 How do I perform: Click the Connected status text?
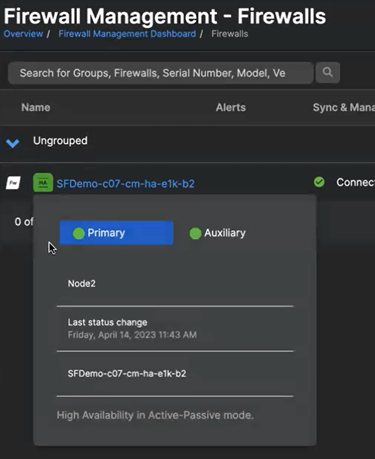[355, 182]
